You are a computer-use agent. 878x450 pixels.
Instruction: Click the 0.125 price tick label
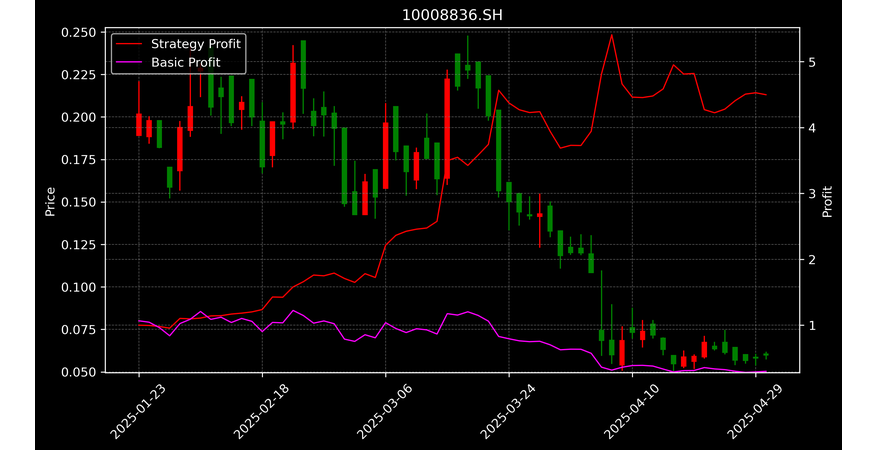(x=78, y=245)
